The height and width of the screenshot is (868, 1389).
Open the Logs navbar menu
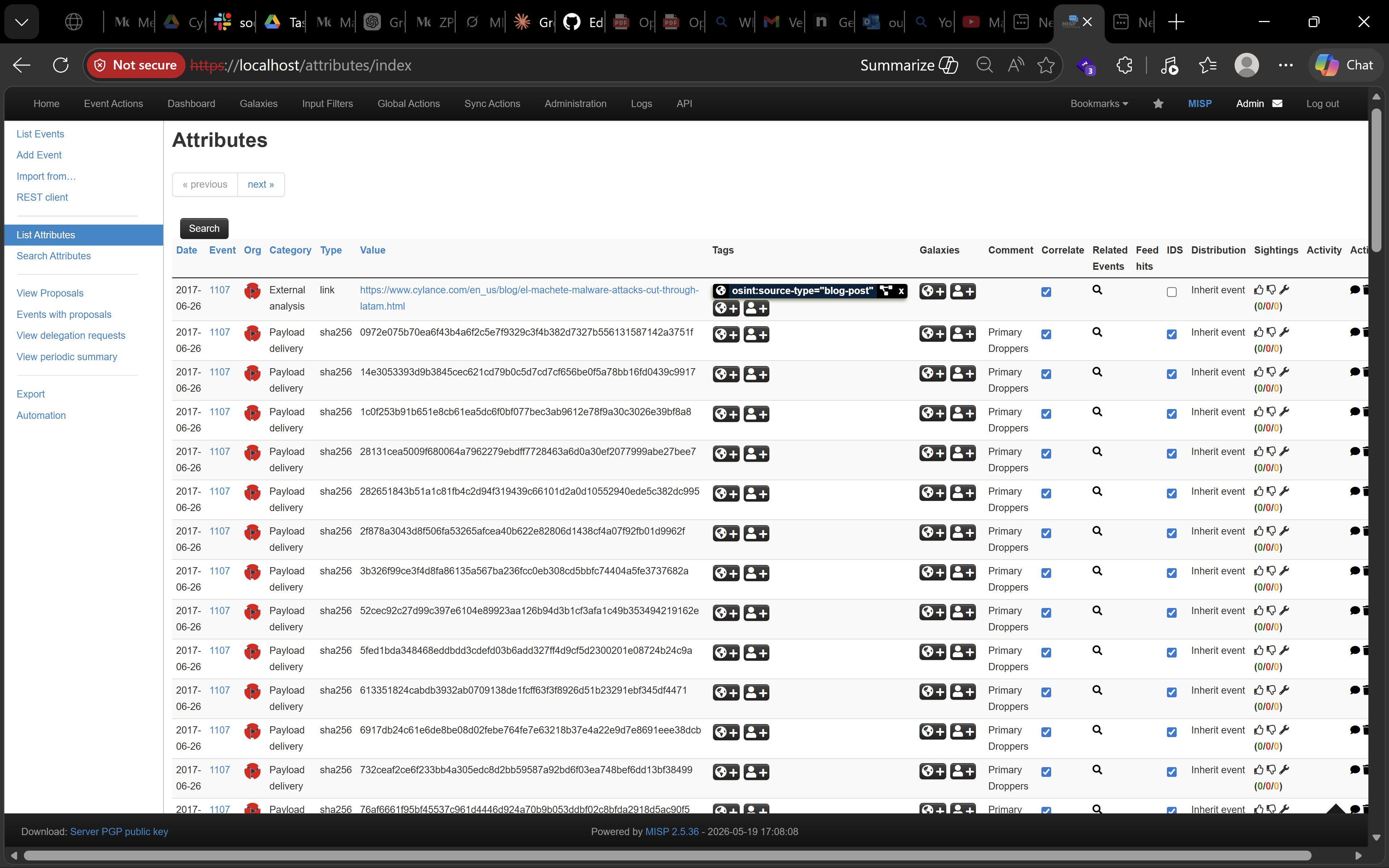(641, 104)
